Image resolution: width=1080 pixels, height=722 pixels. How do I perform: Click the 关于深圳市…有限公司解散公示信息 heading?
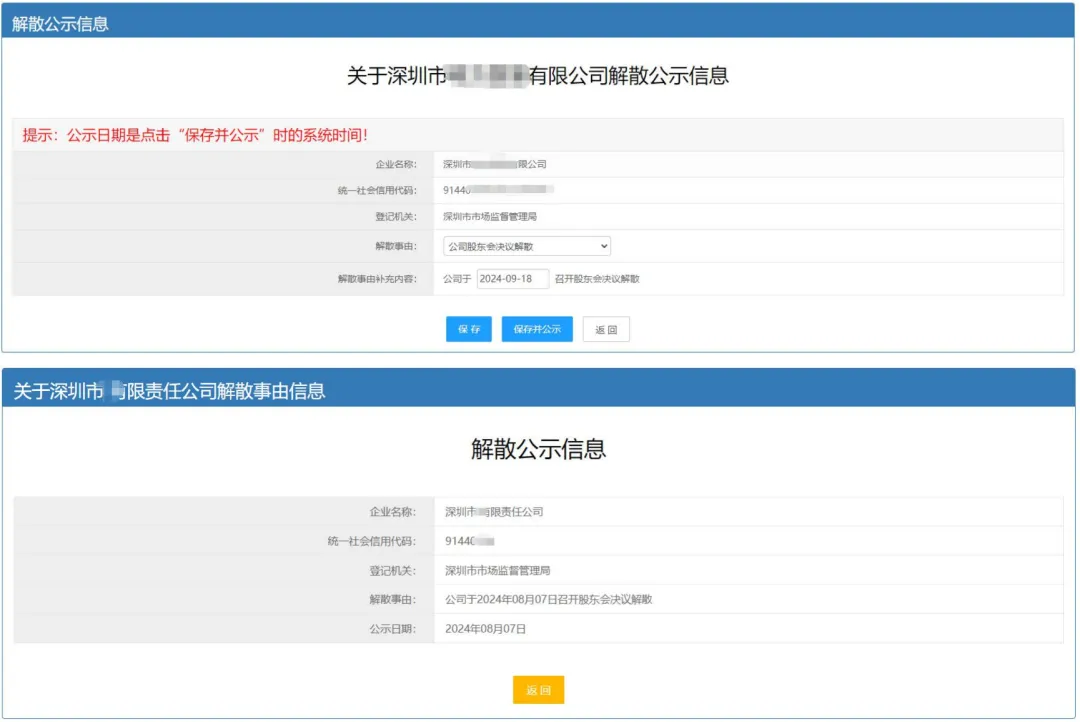(537, 76)
